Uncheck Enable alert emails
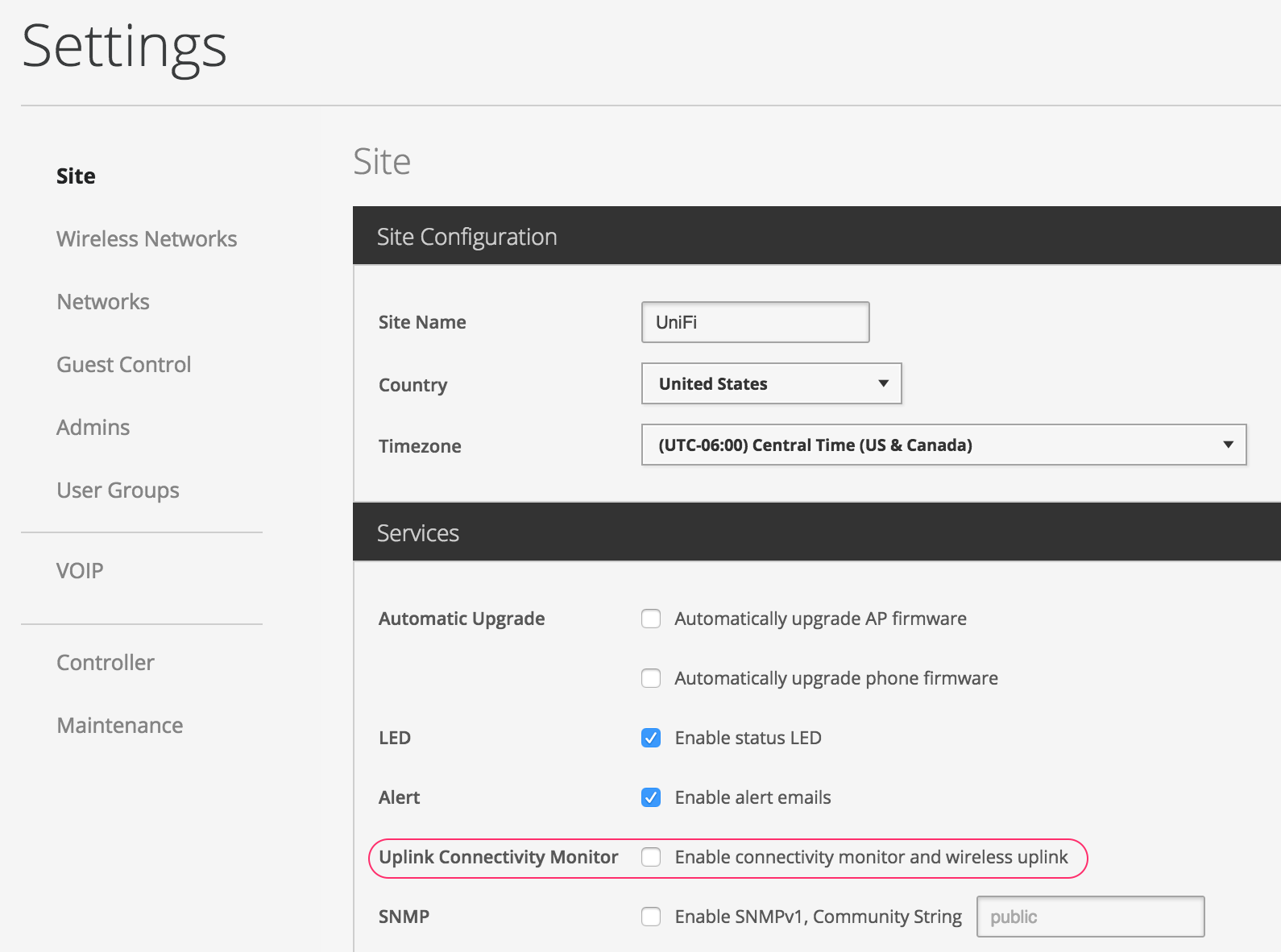Viewport: 1281px width, 952px height. (651, 797)
